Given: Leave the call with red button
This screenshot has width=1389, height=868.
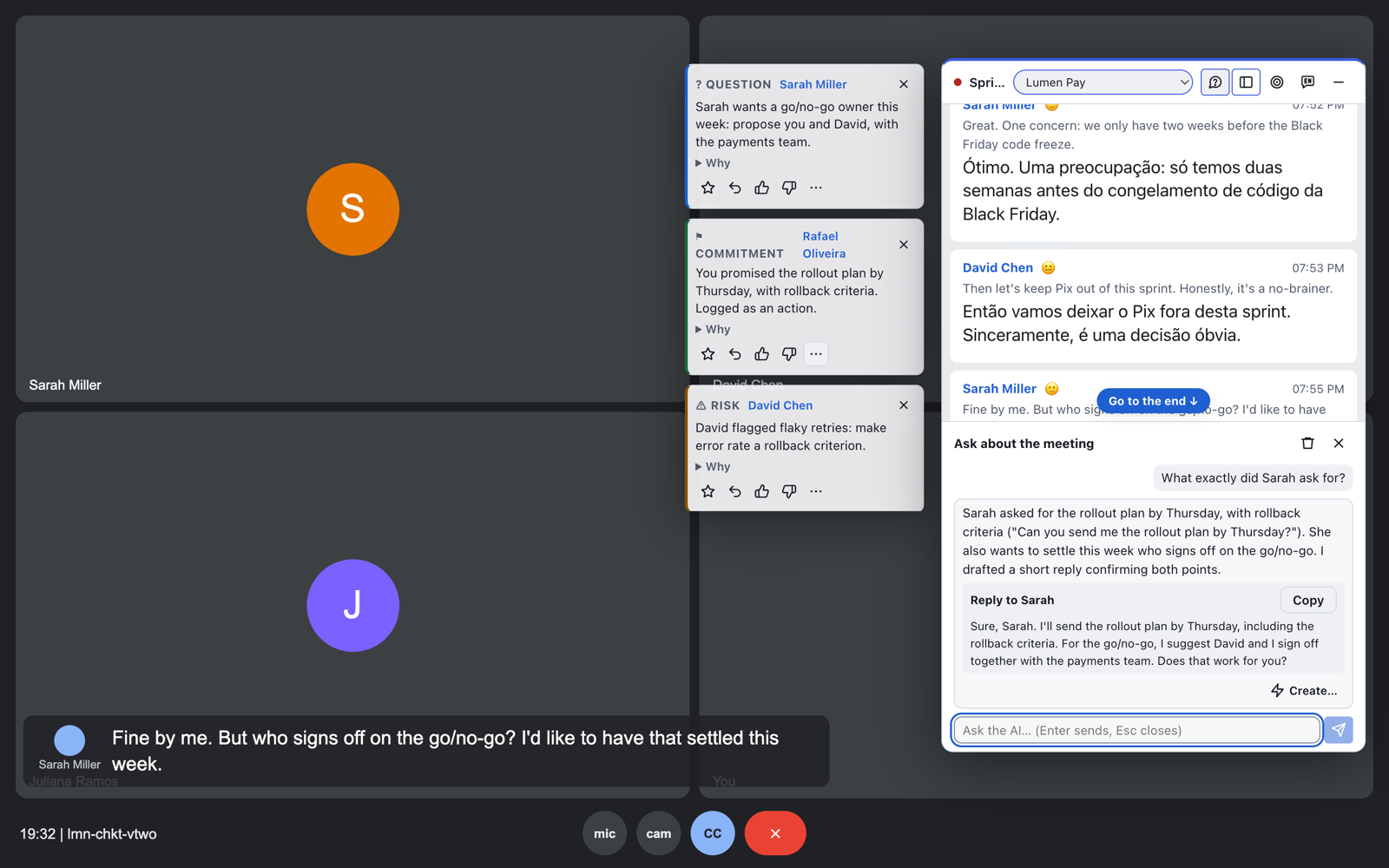Looking at the screenshot, I should tap(775, 833).
